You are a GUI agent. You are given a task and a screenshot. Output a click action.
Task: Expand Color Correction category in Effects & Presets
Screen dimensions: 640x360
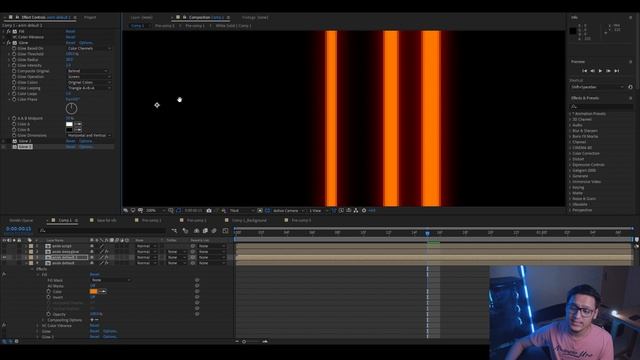click(571, 153)
